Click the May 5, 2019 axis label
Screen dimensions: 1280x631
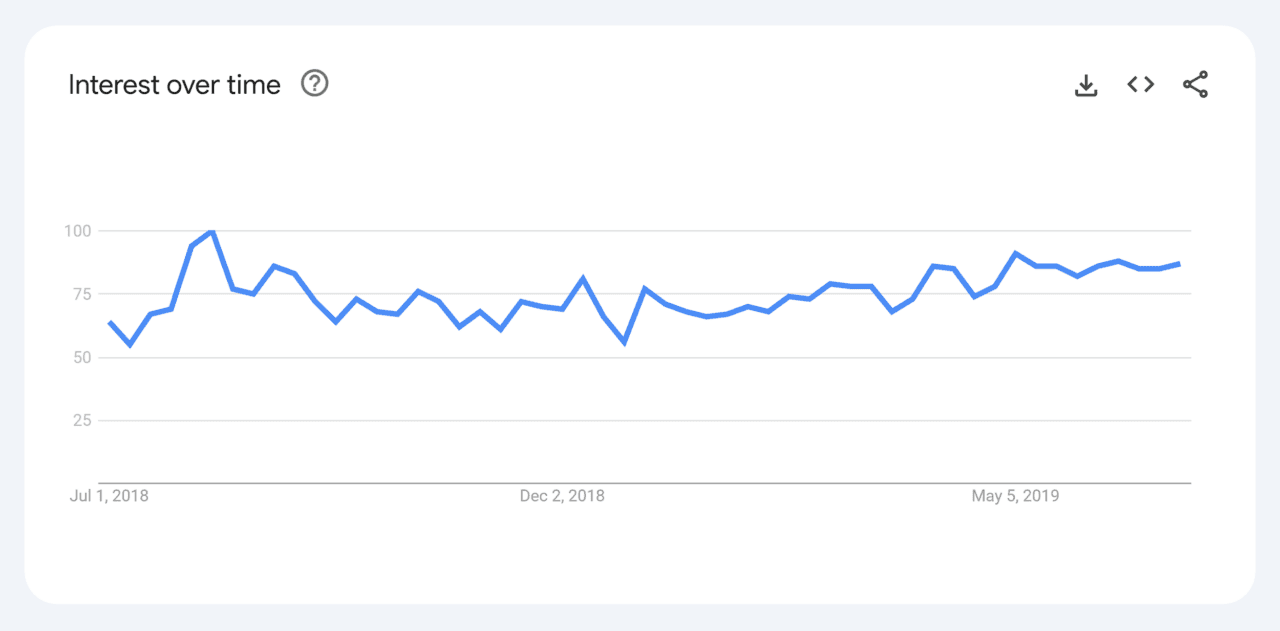(1015, 495)
